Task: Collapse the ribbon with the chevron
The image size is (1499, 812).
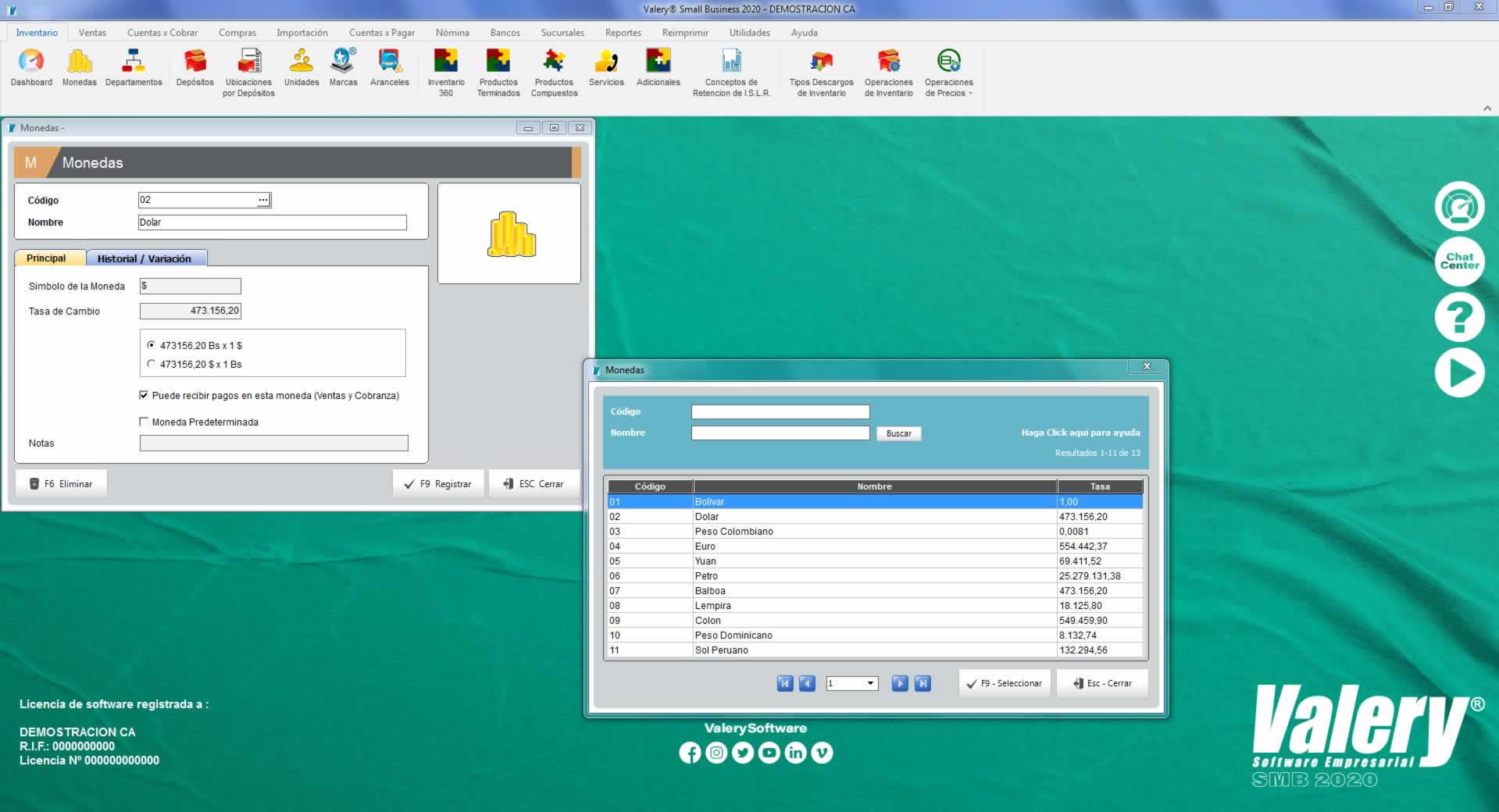Action: coord(1487,109)
